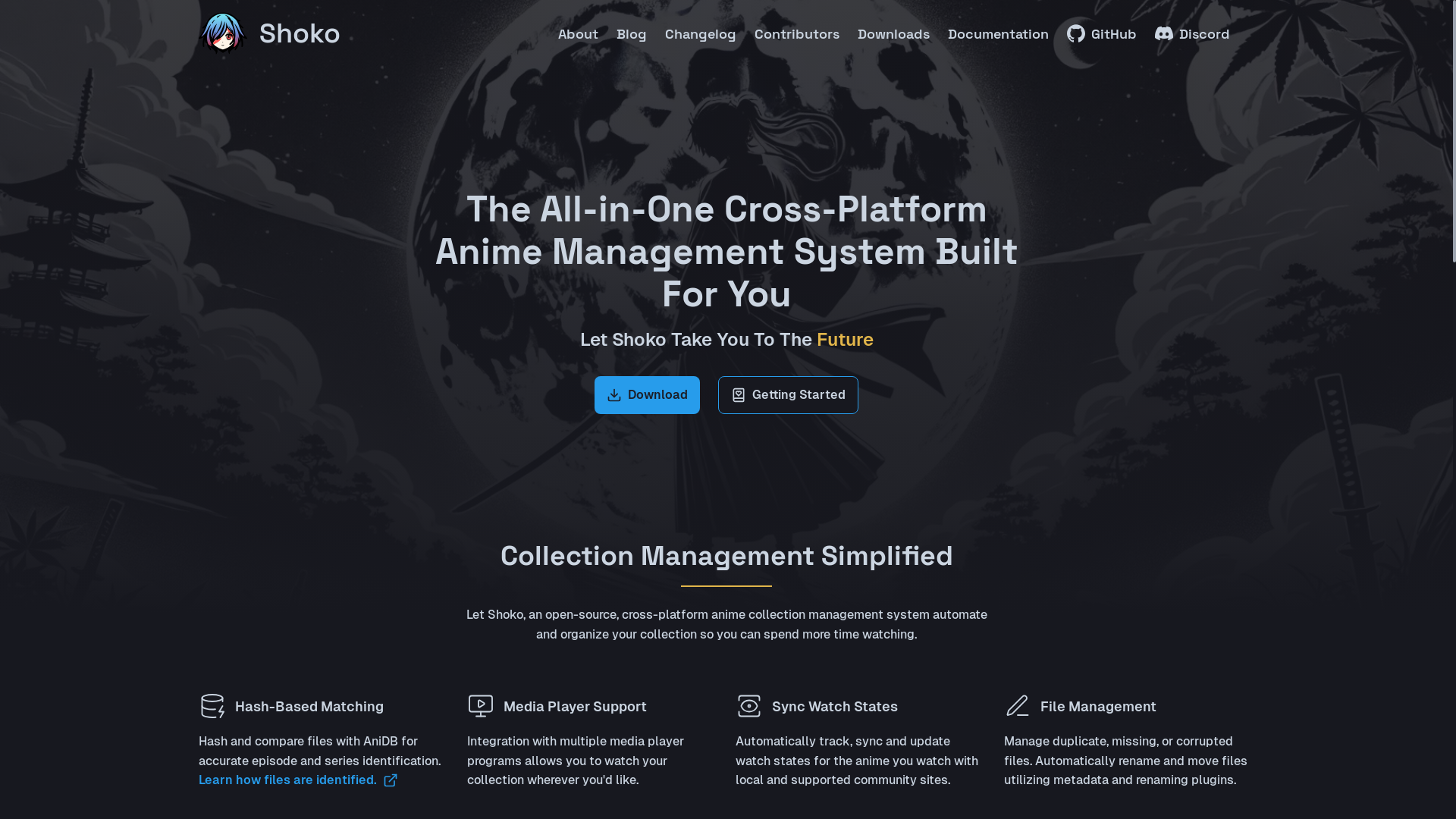Click the 'Let Shoko, an open-source' description paragraph
The width and height of the screenshot is (1456, 819).
coord(726,624)
